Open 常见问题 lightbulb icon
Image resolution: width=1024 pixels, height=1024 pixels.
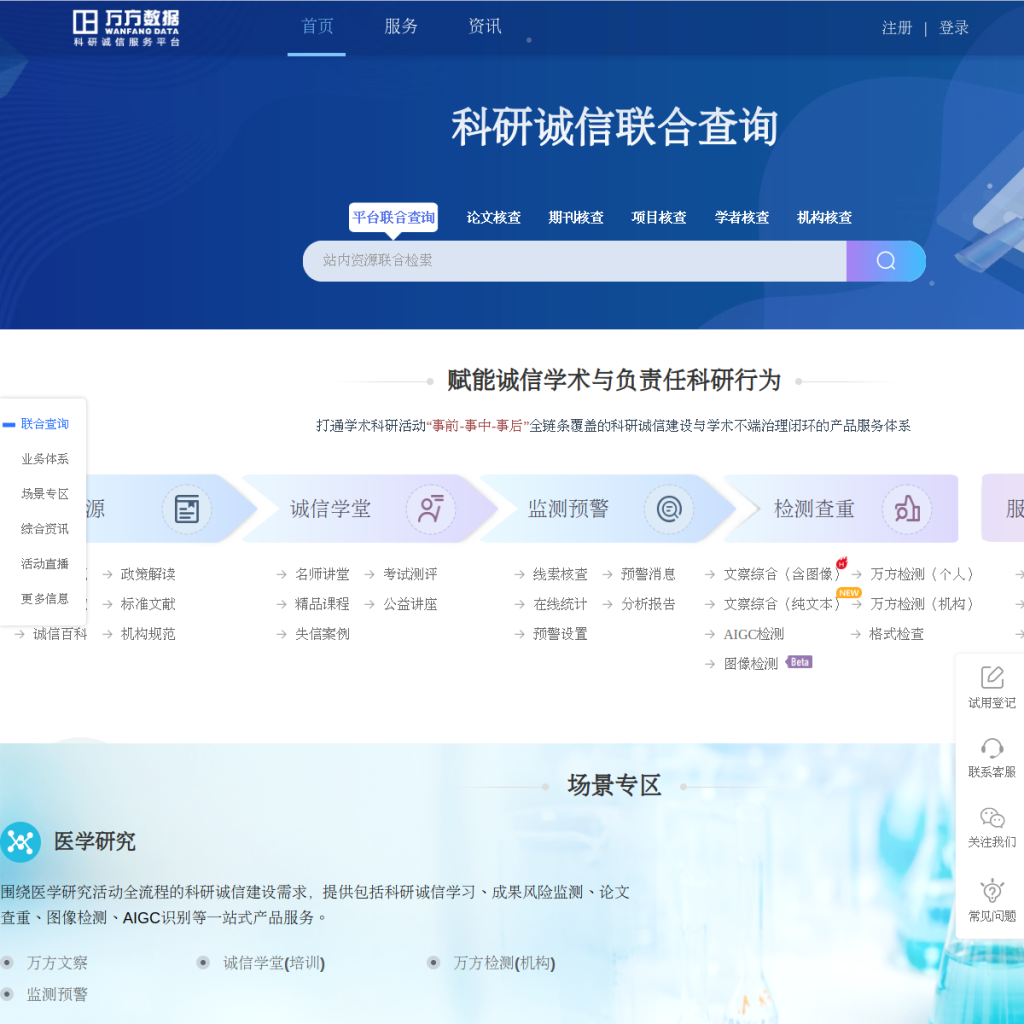pos(991,890)
